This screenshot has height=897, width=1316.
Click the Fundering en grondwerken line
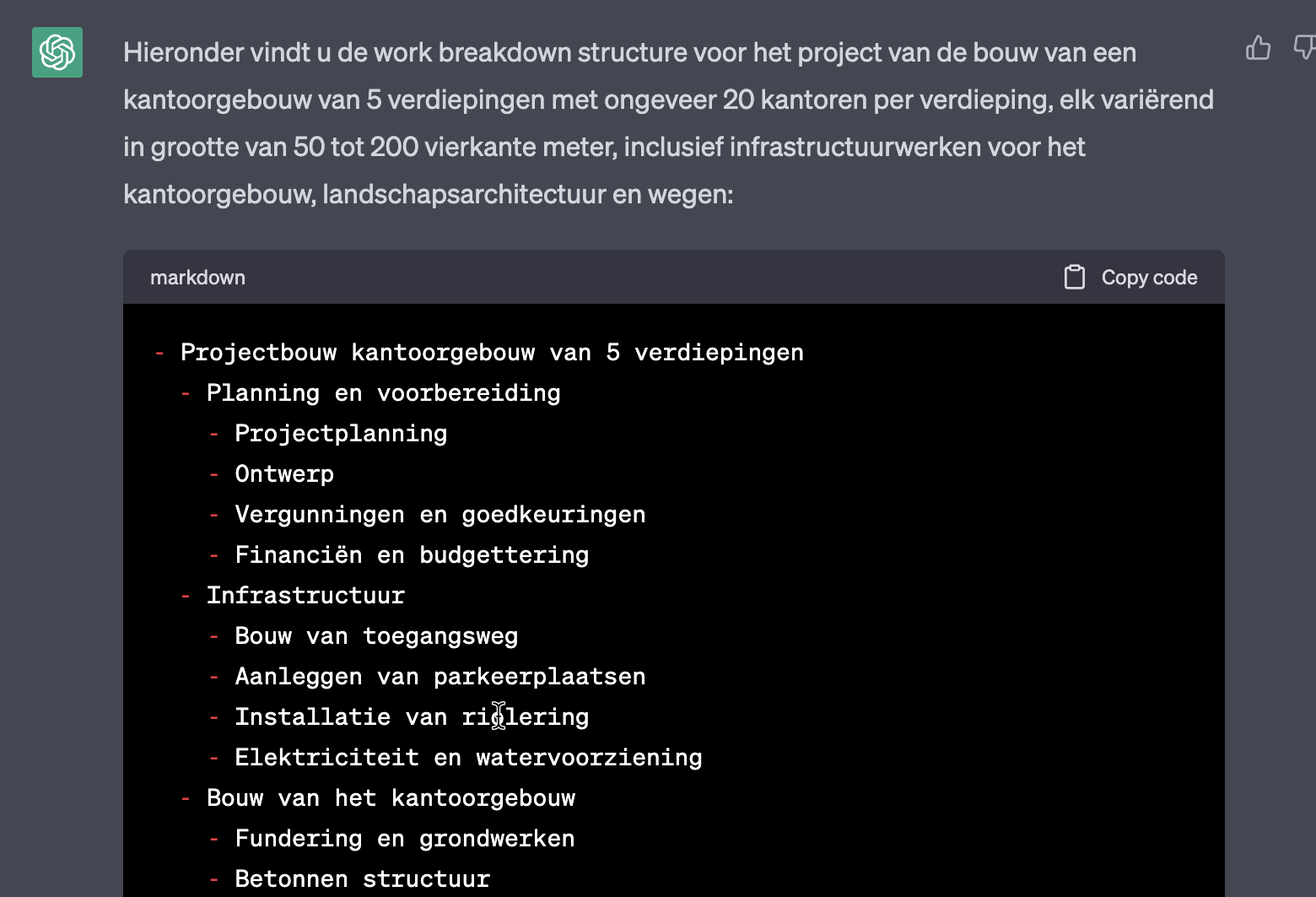coord(404,838)
